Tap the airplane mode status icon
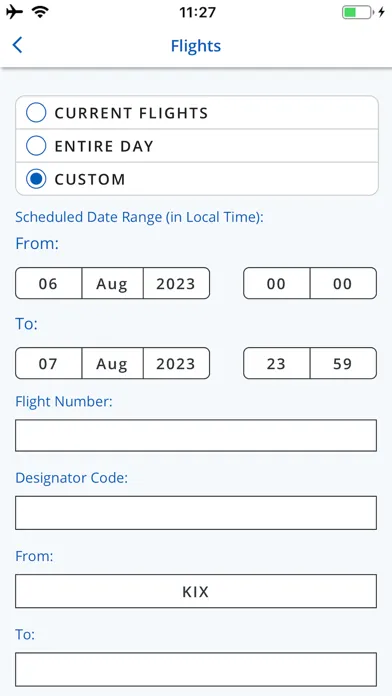 [15, 12]
